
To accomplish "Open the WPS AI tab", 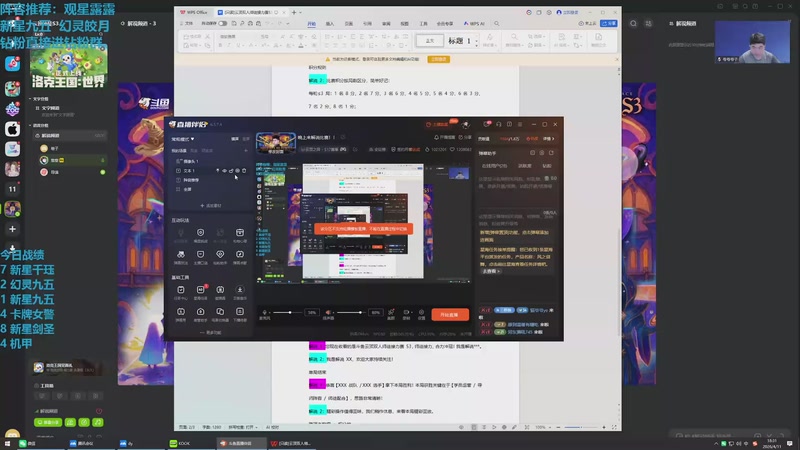I will (474, 23).
